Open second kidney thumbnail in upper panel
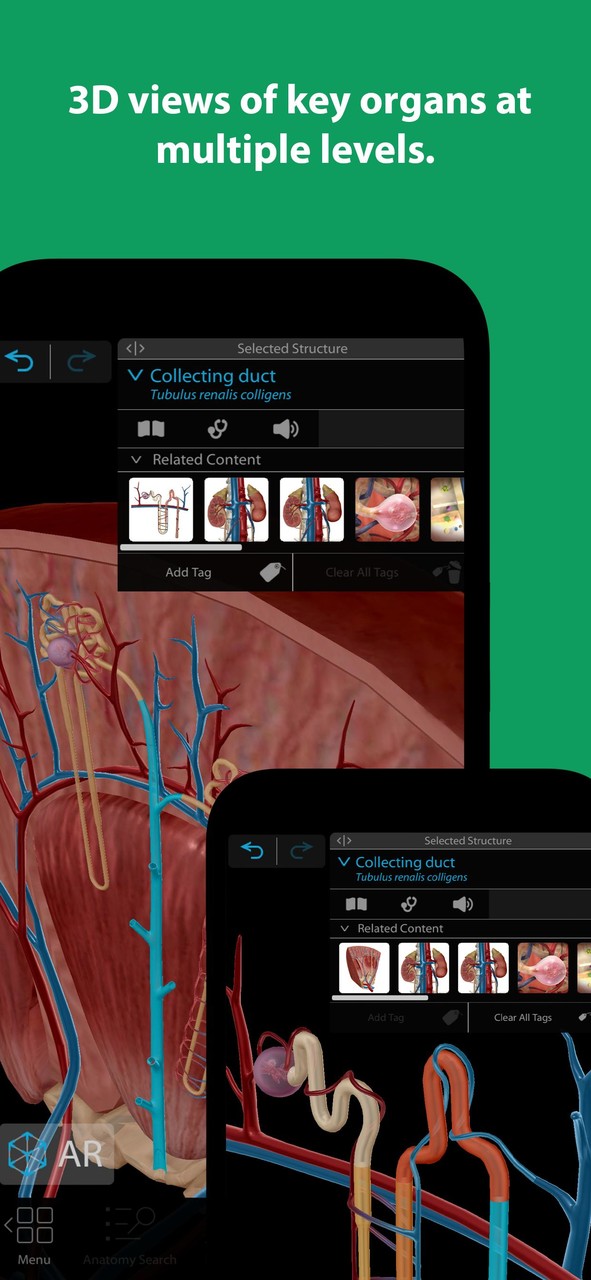Viewport: 591px width, 1280px height. [x=236, y=509]
